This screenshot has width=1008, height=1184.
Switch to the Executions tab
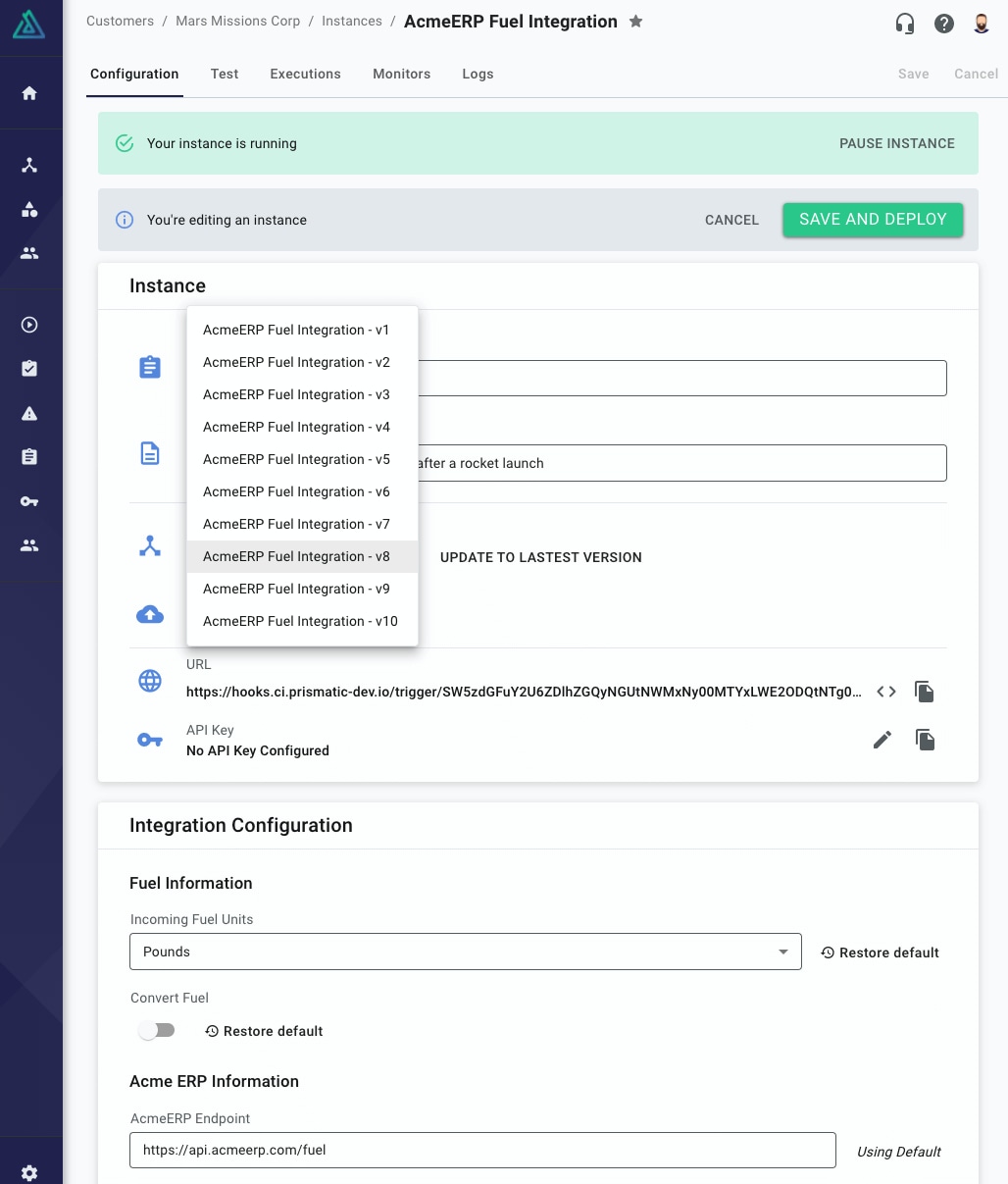[306, 74]
